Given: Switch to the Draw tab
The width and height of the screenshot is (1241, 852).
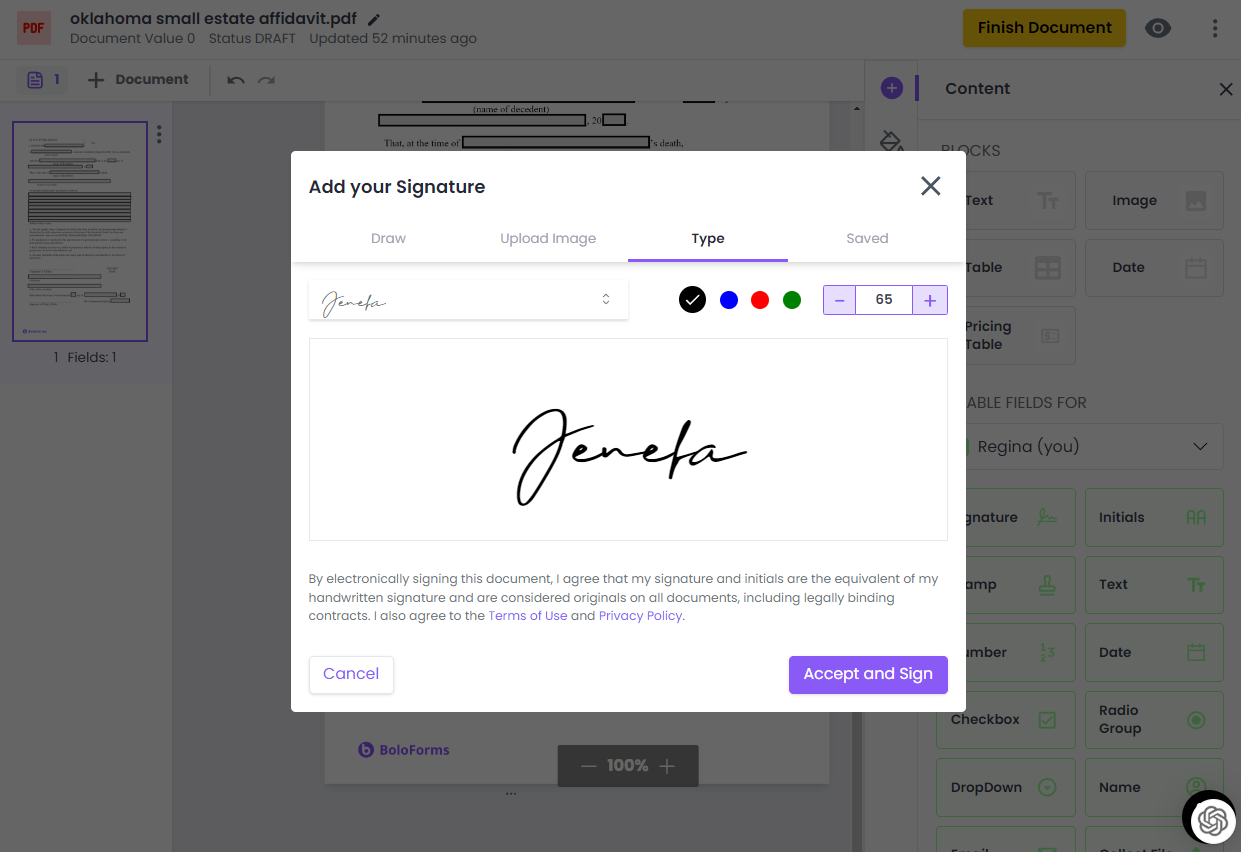Looking at the screenshot, I should pos(388,238).
